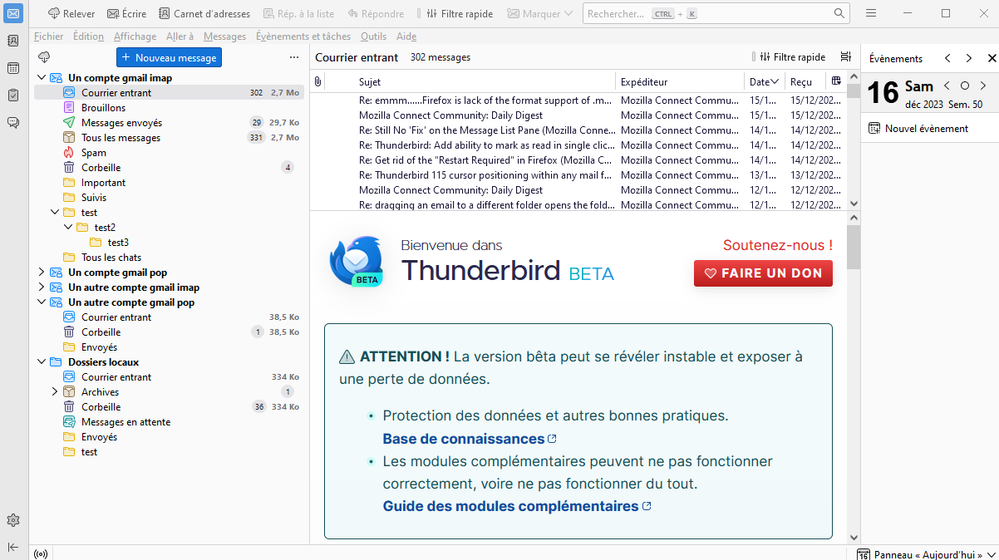
Task: Expand the Archives folder
Action: (x=55, y=392)
